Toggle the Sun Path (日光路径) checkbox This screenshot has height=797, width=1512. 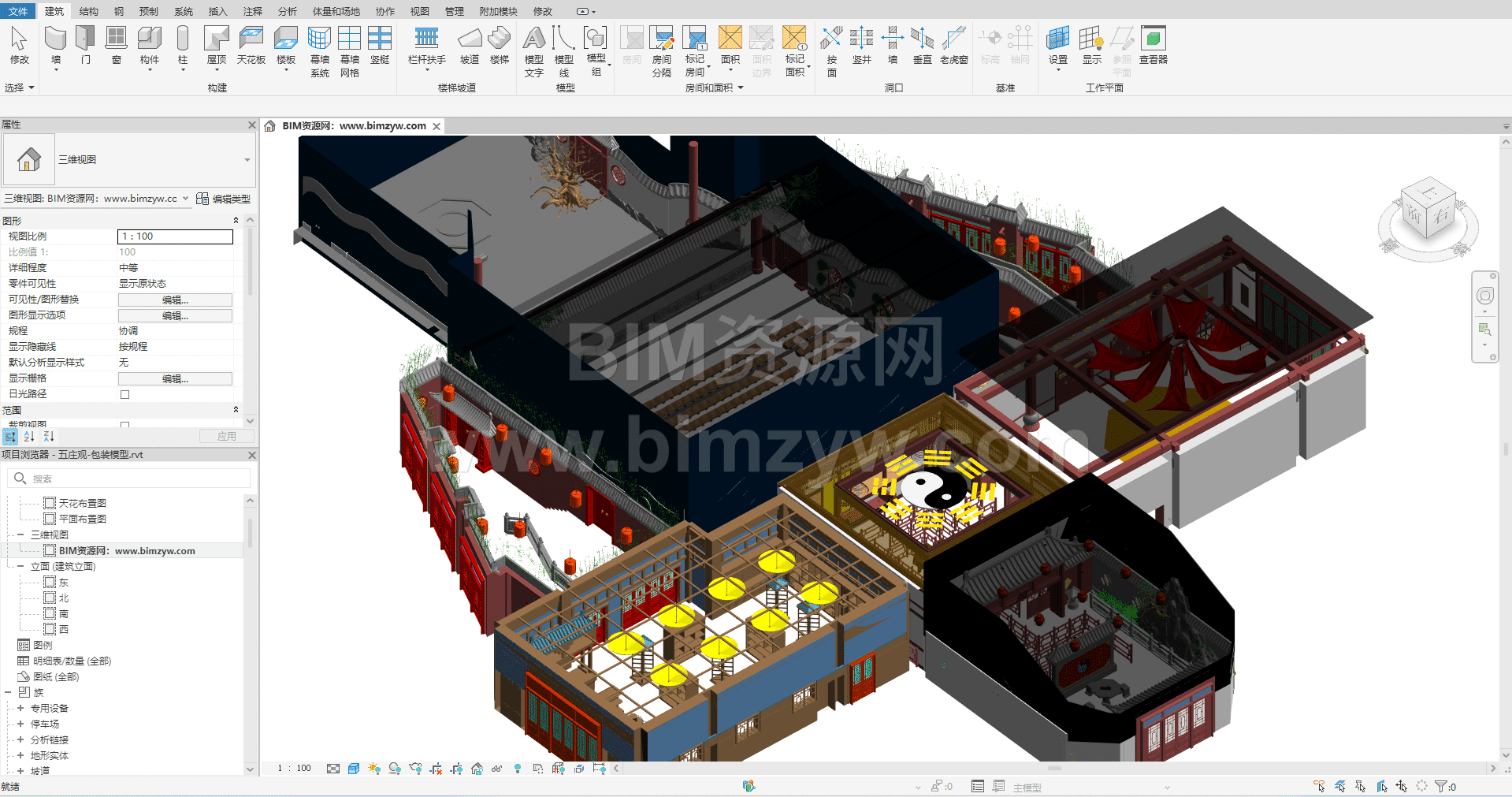124,394
